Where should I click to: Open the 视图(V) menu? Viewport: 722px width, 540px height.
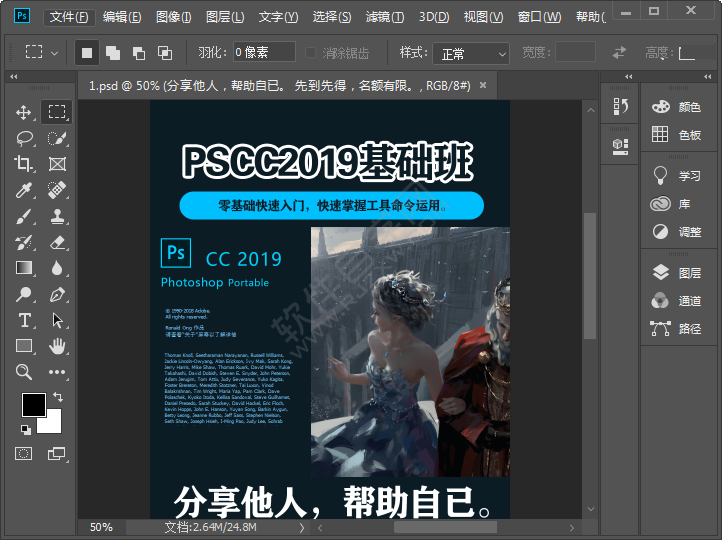pyautogui.click(x=483, y=17)
